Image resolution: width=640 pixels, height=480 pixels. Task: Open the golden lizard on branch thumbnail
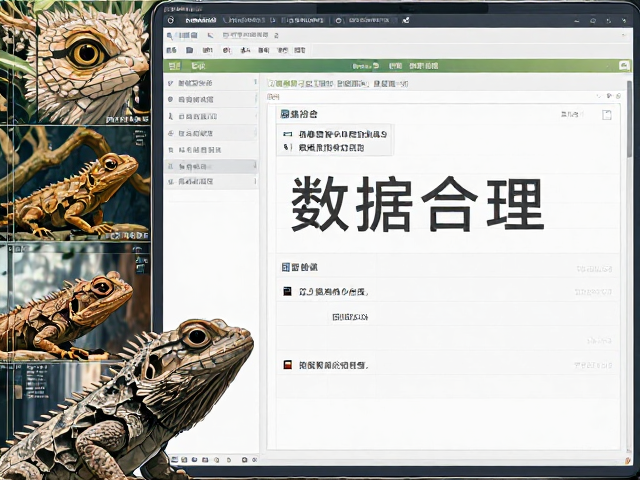click(76, 183)
